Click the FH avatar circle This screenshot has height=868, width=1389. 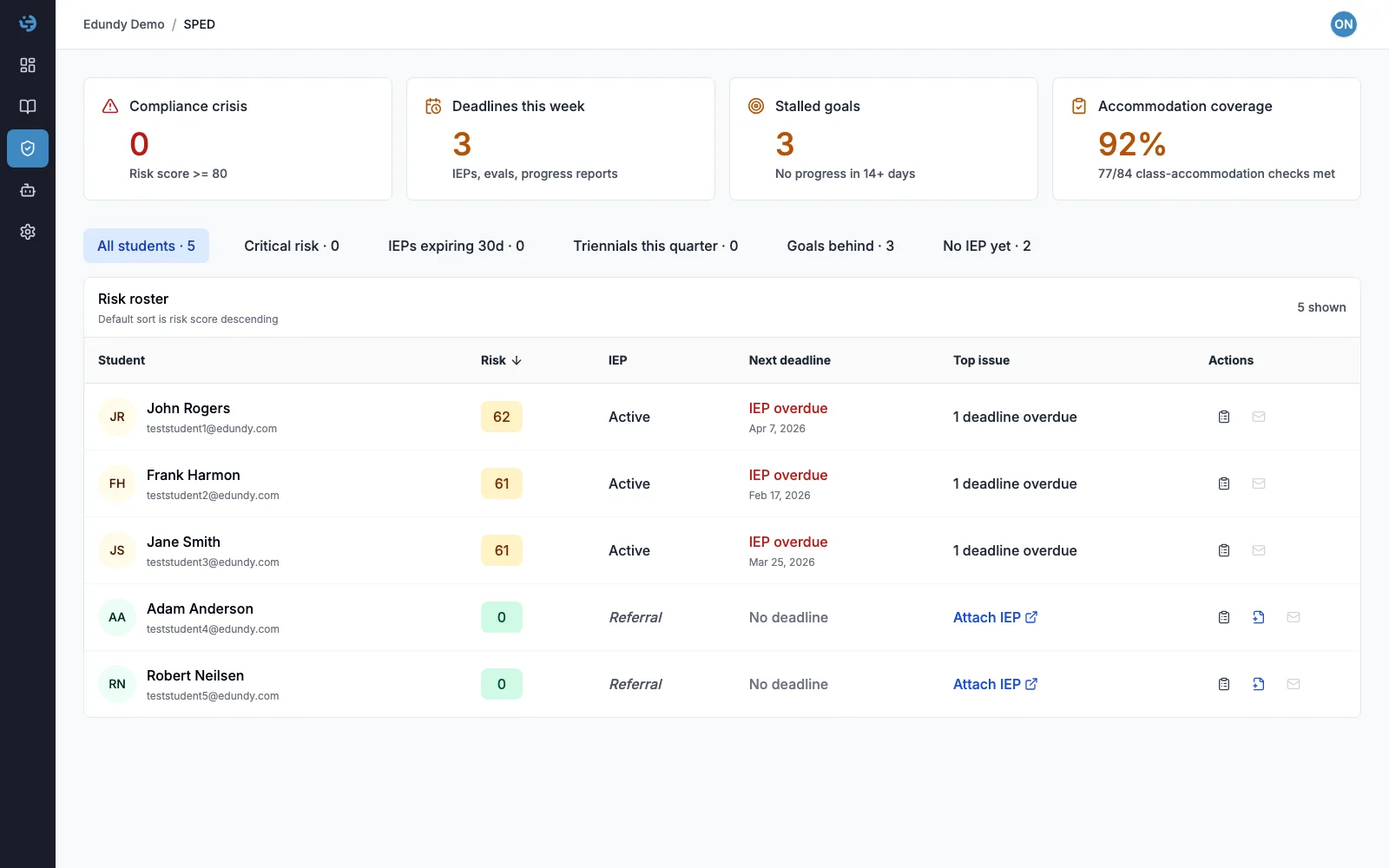(x=117, y=483)
